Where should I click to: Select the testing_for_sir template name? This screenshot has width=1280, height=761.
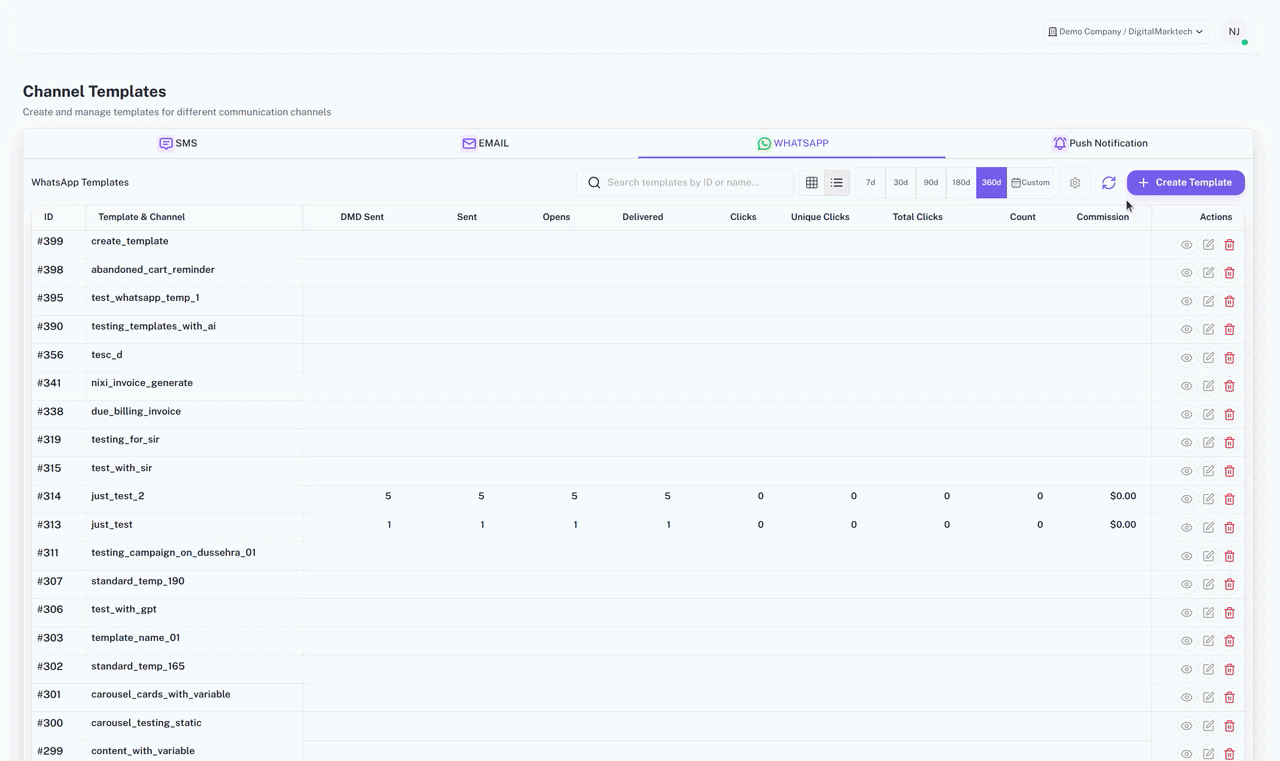pyautogui.click(x=125, y=440)
